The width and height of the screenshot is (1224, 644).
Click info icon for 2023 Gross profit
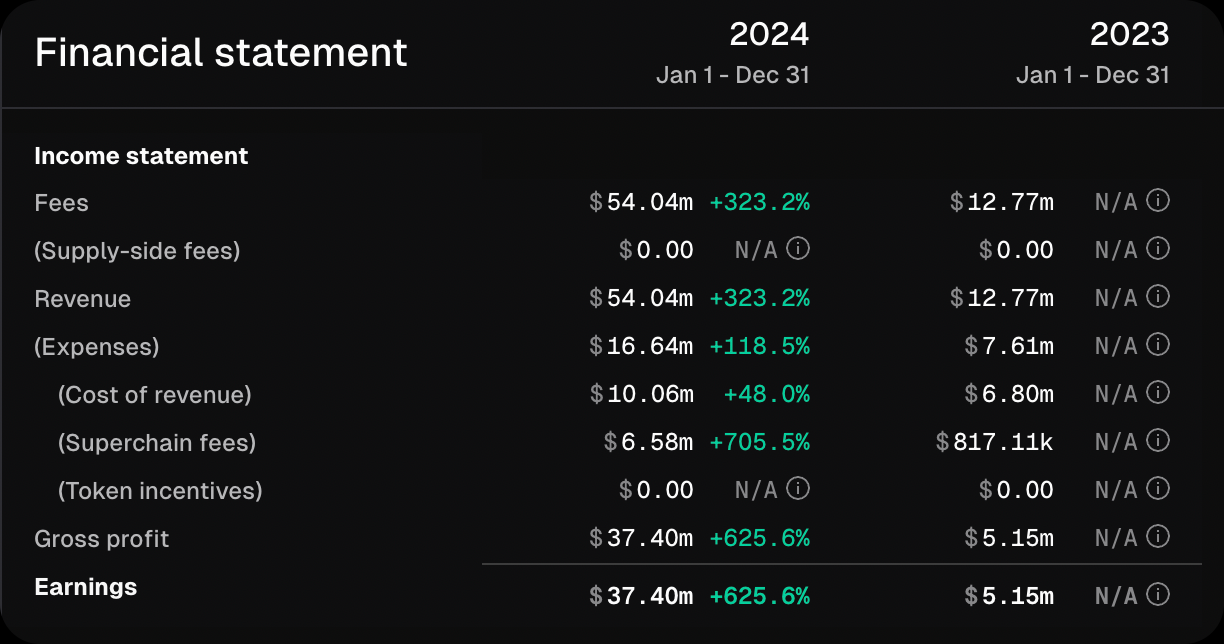(x=1158, y=537)
